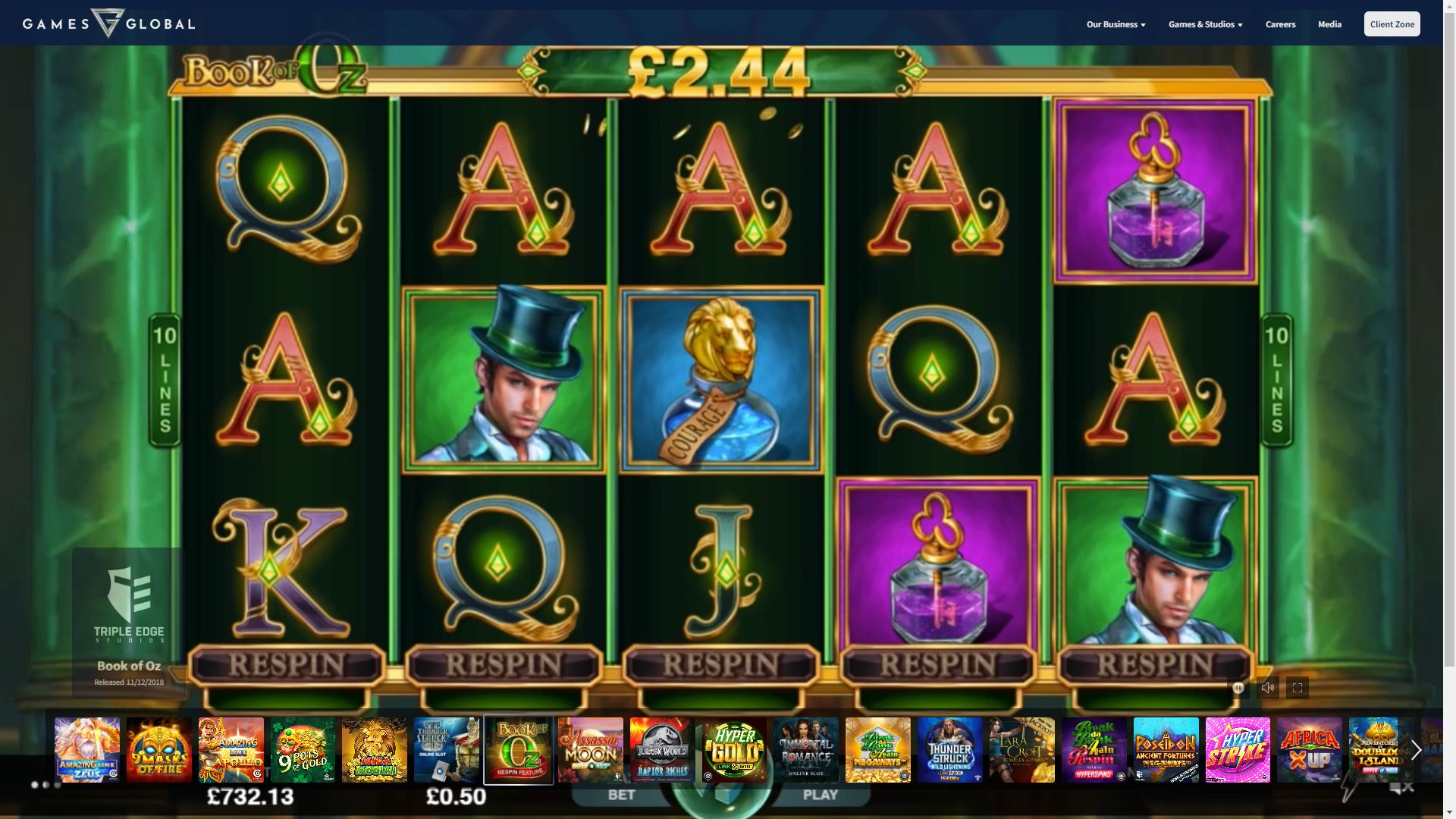Select the Jurassic World Raptor Riches thumbnail
Image resolution: width=1456 pixels, height=819 pixels.
(x=662, y=750)
